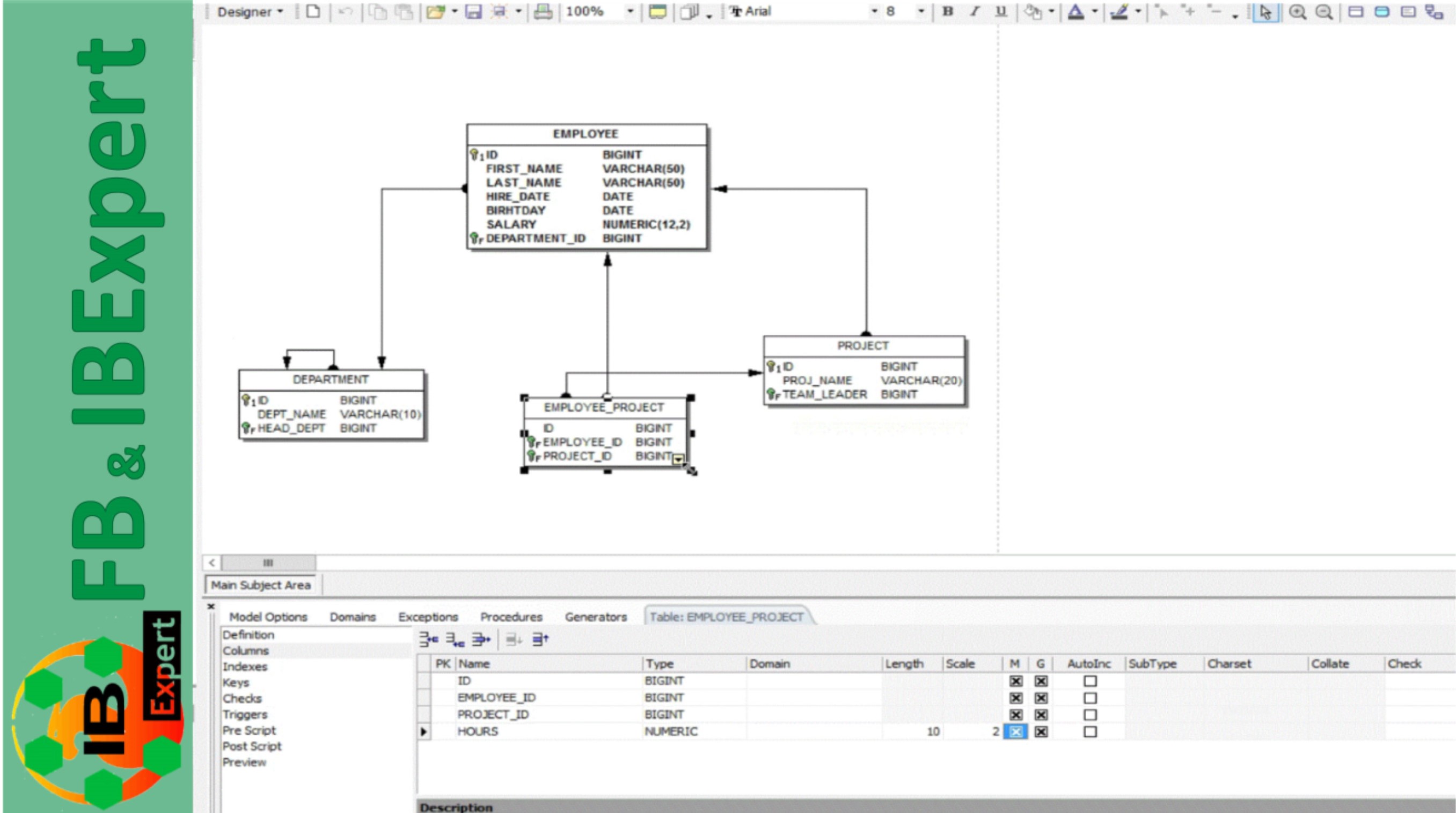1456x813 pixels.
Task: Select Triggers in the table section list
Action: click(245, 715)
